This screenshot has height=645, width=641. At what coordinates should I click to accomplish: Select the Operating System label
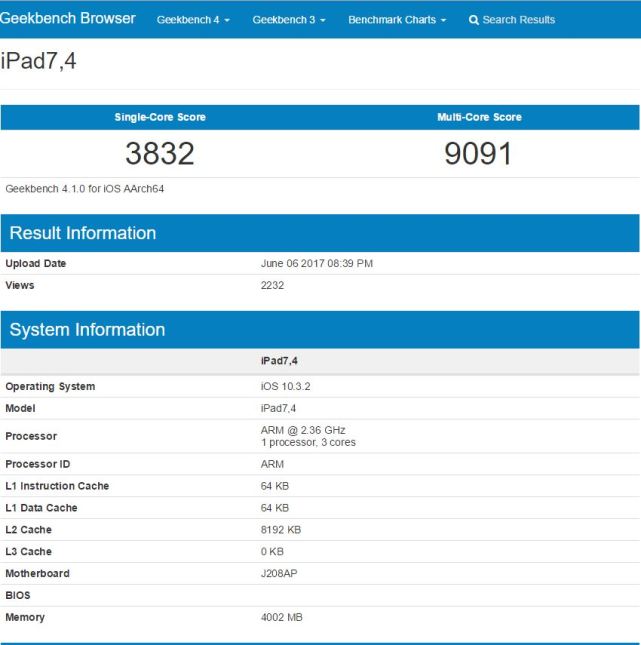coord(50,387)
